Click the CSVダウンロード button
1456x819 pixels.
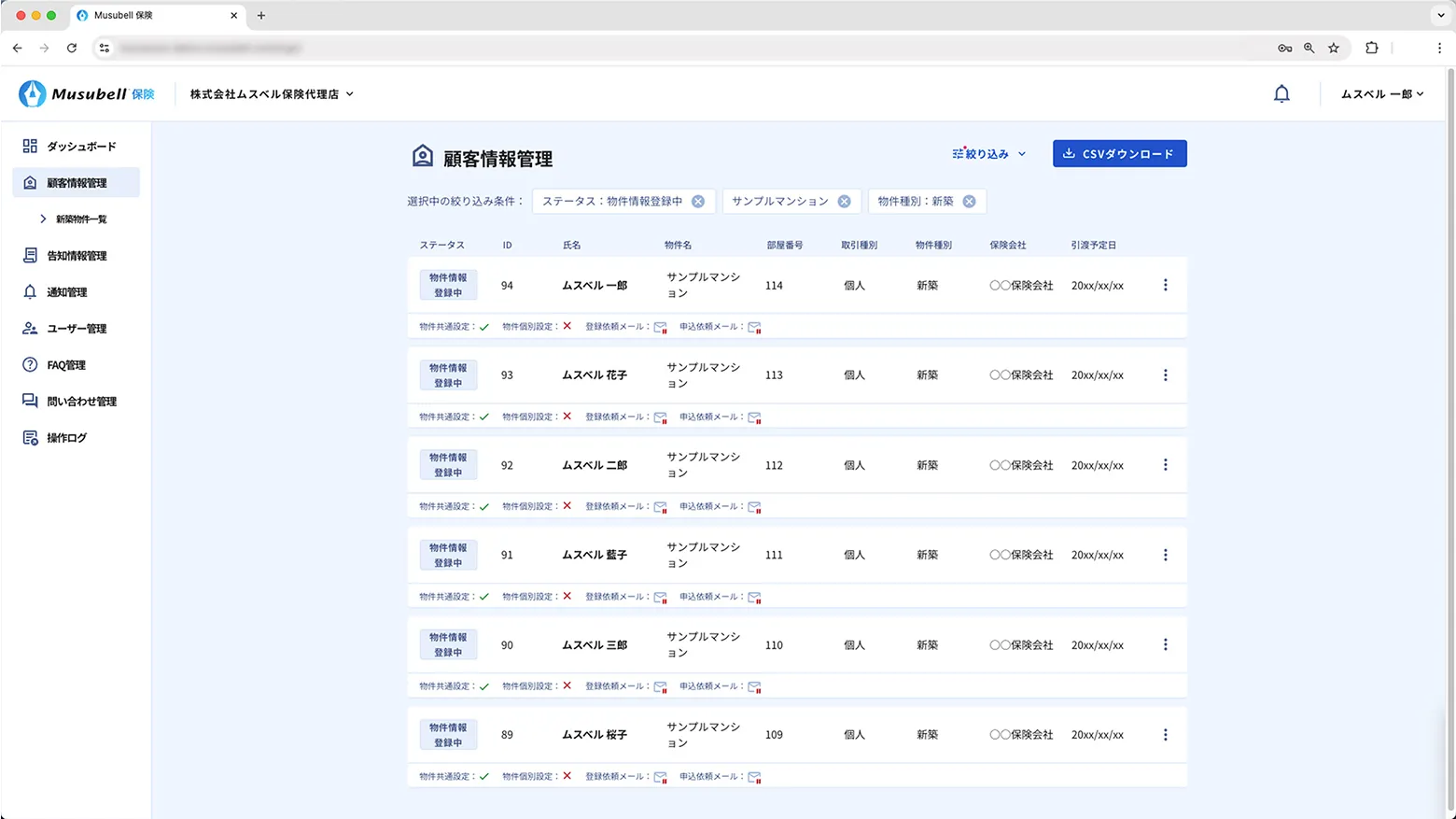[1119, 153]
